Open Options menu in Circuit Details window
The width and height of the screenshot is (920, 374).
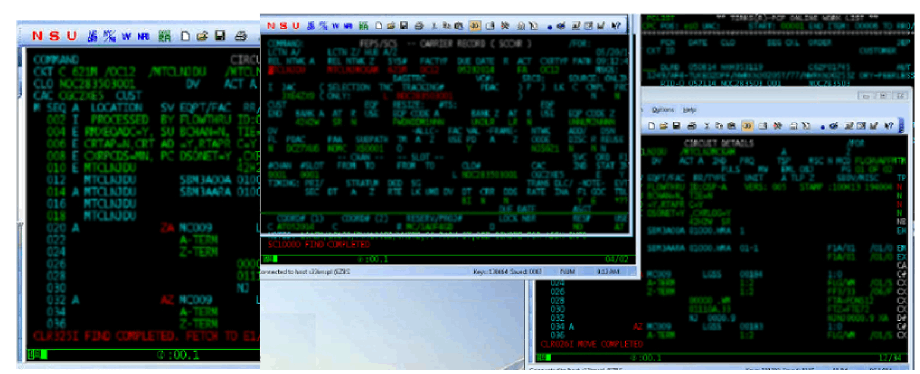click(663, 110)
